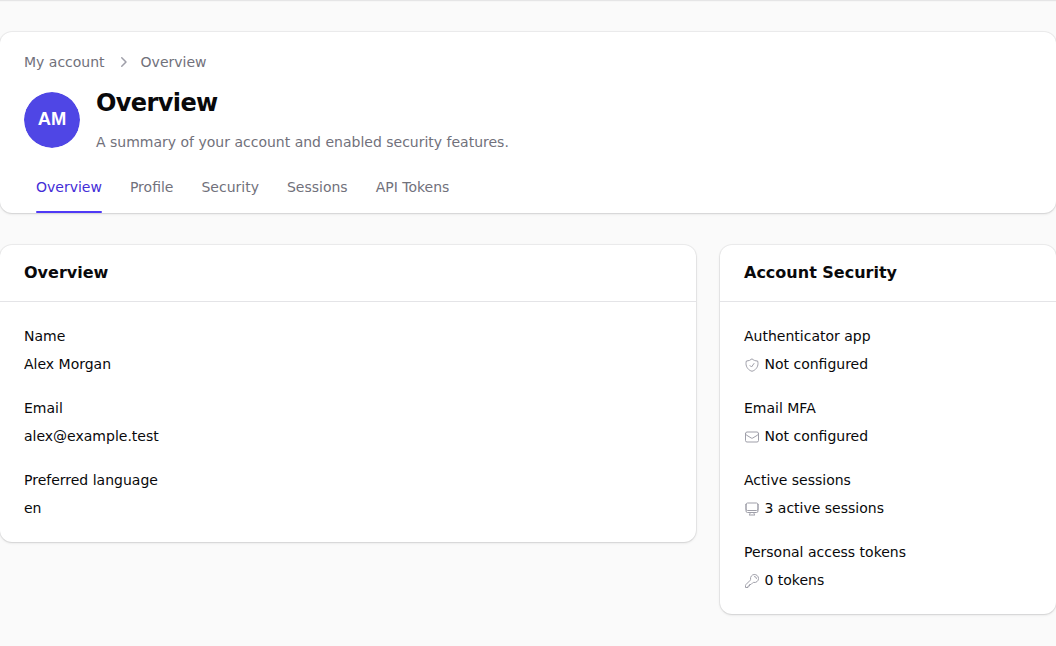Click the Name field label

tap(44, 336)
